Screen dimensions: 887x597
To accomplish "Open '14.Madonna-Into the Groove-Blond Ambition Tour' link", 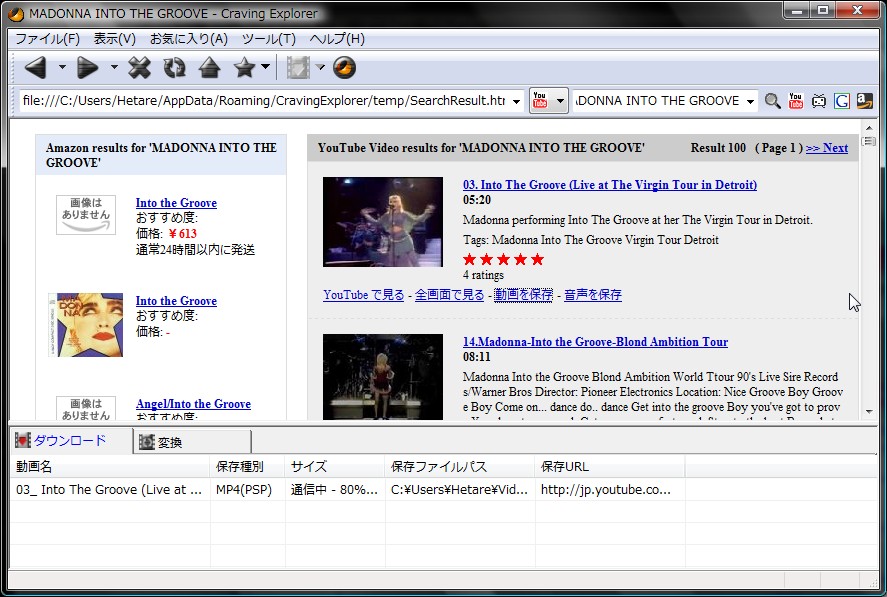I will click(x=595, y=342).
